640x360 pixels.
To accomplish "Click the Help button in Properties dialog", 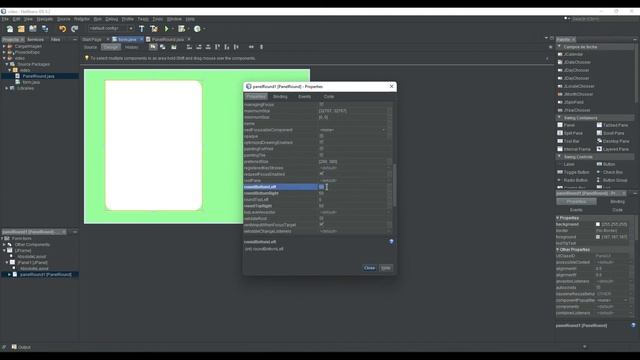I will click(x=386, y=268).
